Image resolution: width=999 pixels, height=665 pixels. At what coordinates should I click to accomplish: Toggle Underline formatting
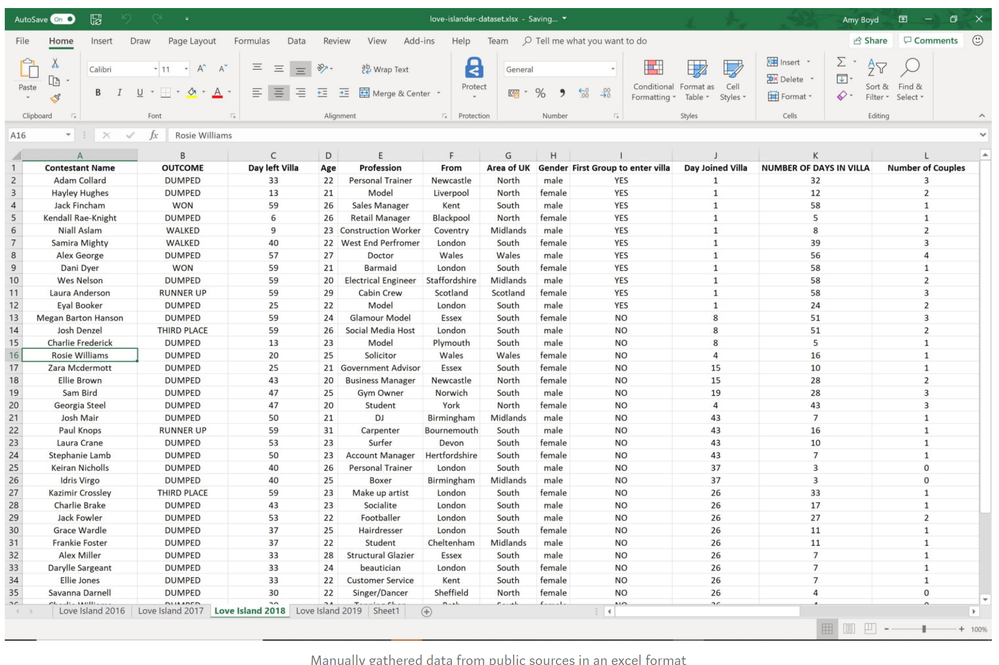pos(140,93)
